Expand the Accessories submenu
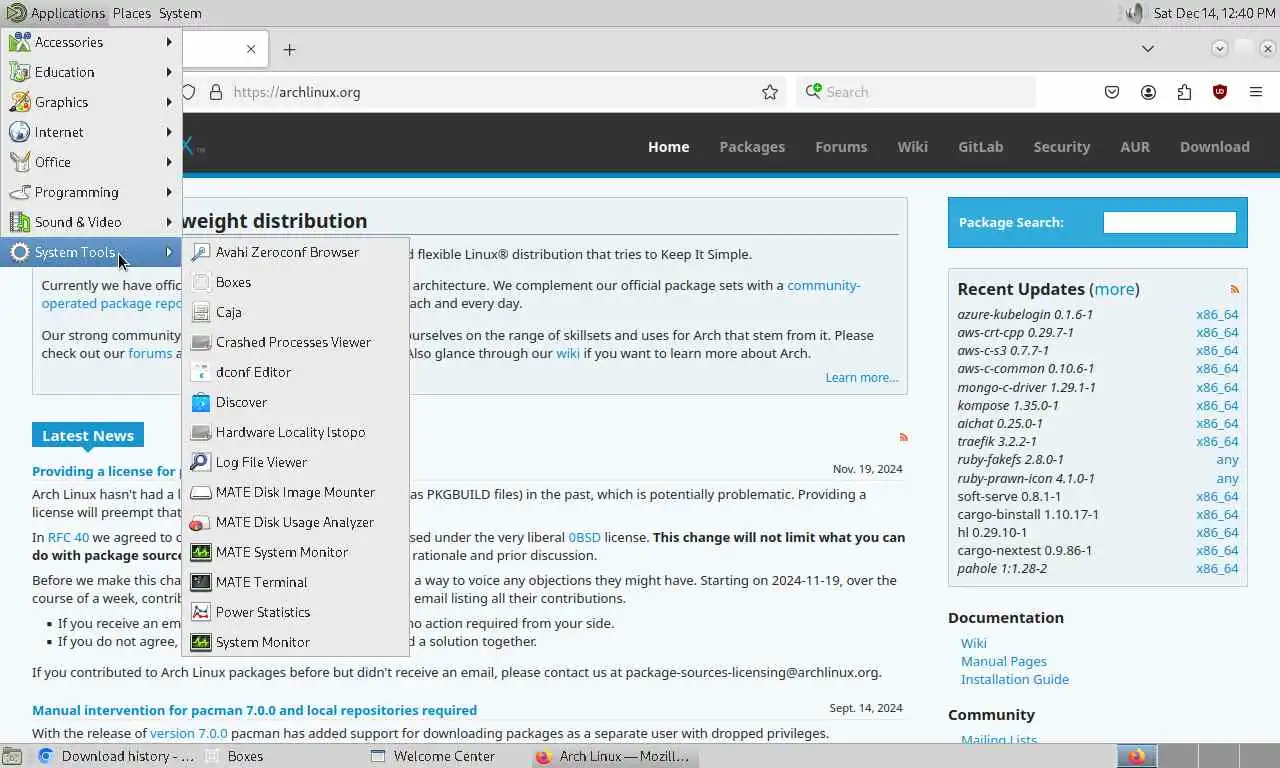The height and width of the screenshot is (768, 1280). (91, 42)
